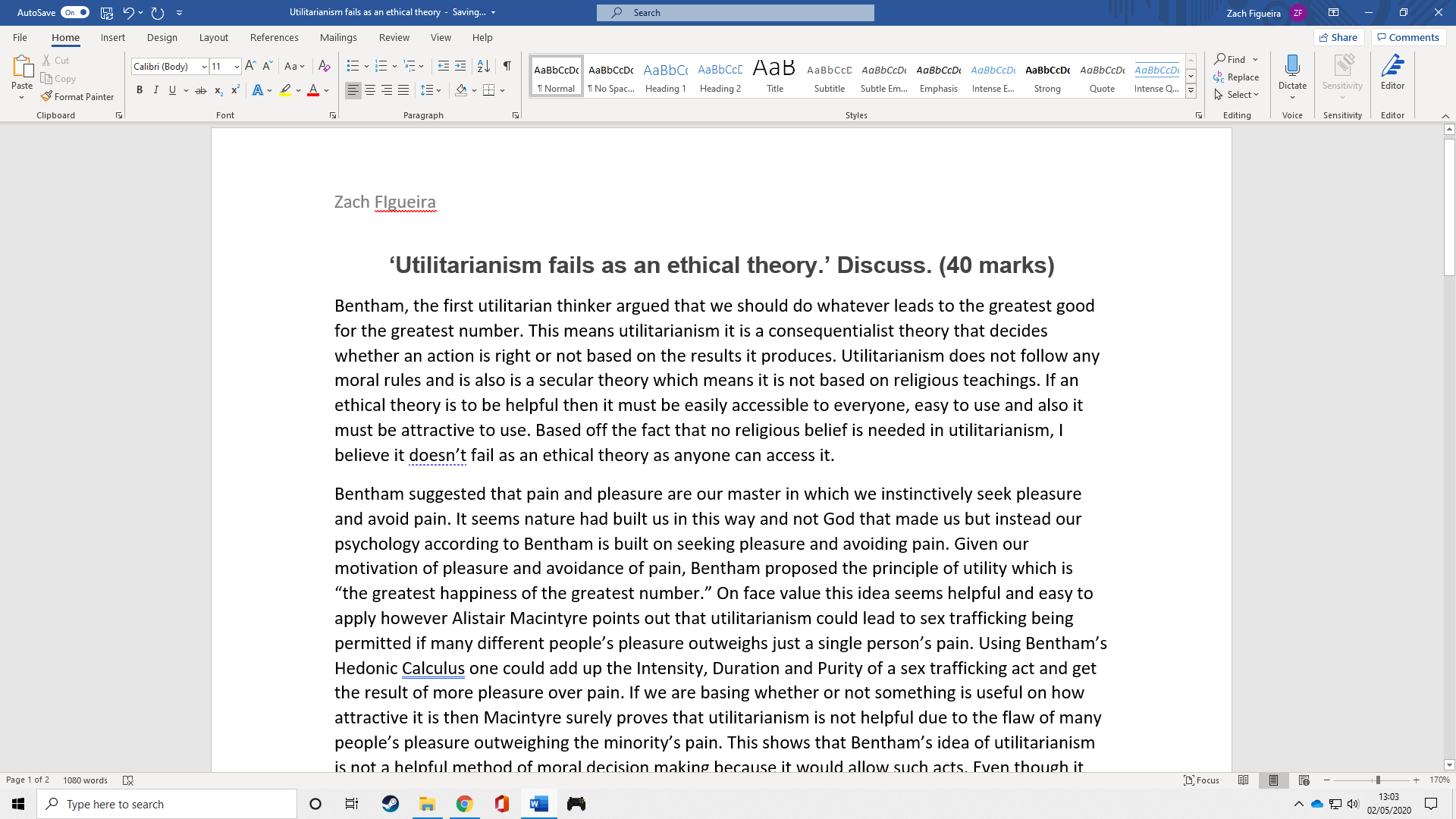Open Chrome from the taskbar

point(465,804)
